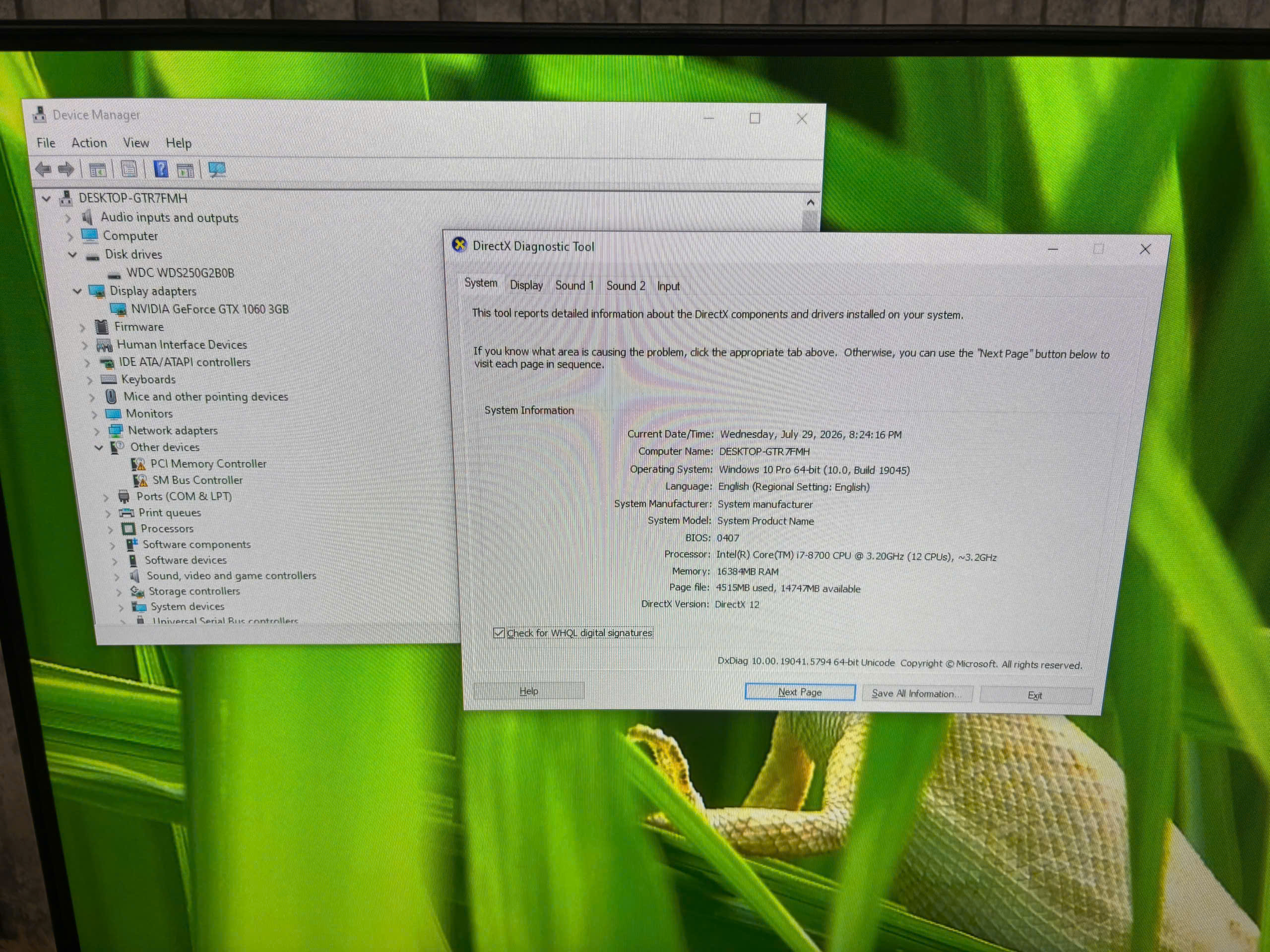This screenshot has width=1270, height=952.
Task: Select the Keyboards icon in the tree
Action: coord(109,379)
